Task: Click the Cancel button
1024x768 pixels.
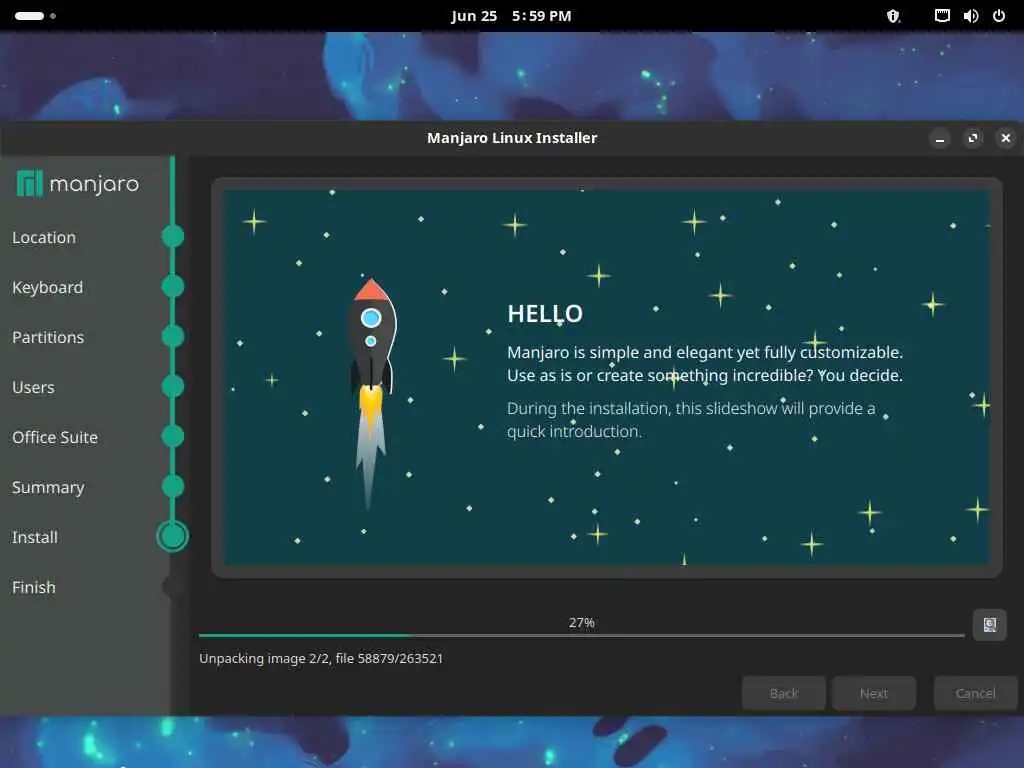Action: tap(976, 693)
